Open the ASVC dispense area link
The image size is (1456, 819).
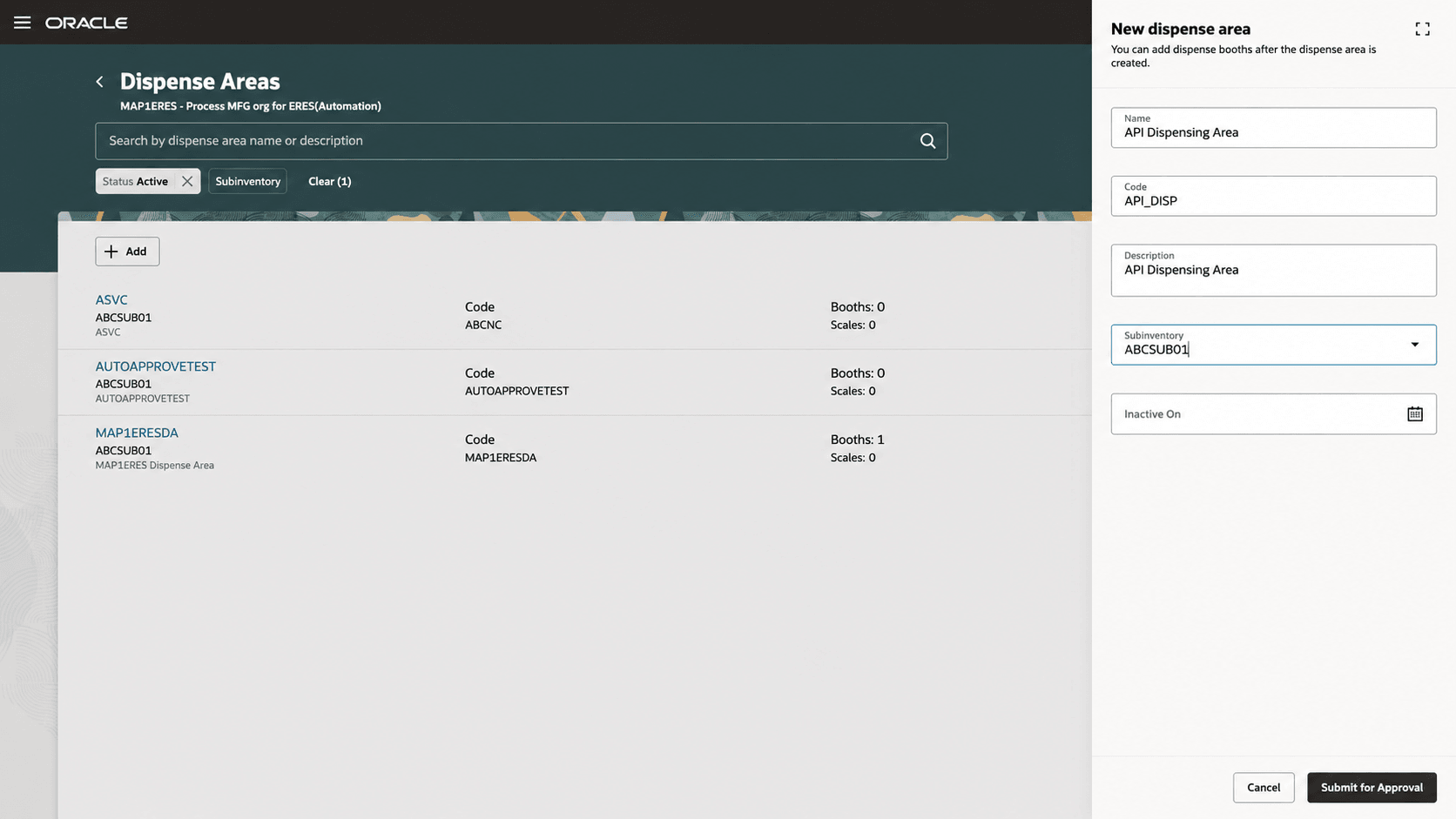[111, 299]
